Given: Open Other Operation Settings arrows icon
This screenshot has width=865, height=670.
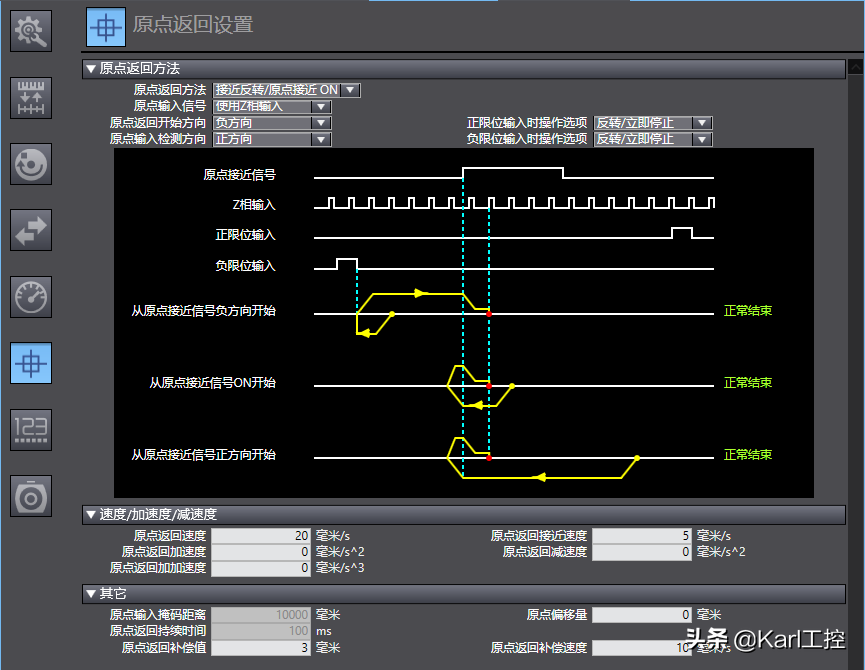Looking at the screenshot, I should pos(31,230).
